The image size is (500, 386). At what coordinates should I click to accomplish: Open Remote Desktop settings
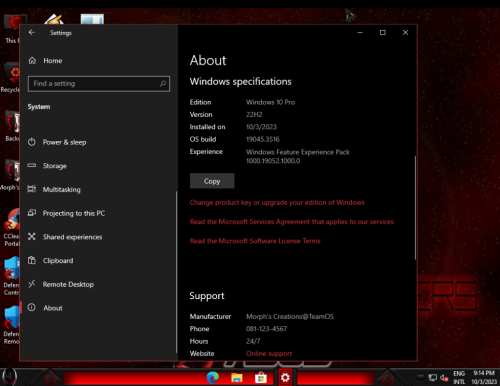click(x=98, y=284)
